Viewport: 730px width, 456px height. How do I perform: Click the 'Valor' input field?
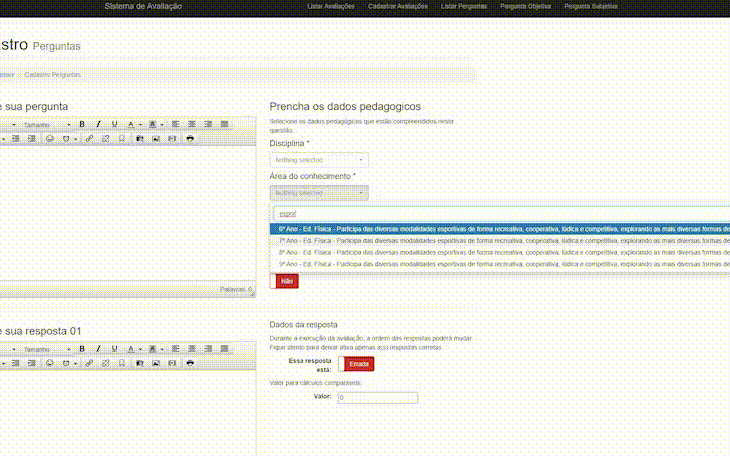377,398
